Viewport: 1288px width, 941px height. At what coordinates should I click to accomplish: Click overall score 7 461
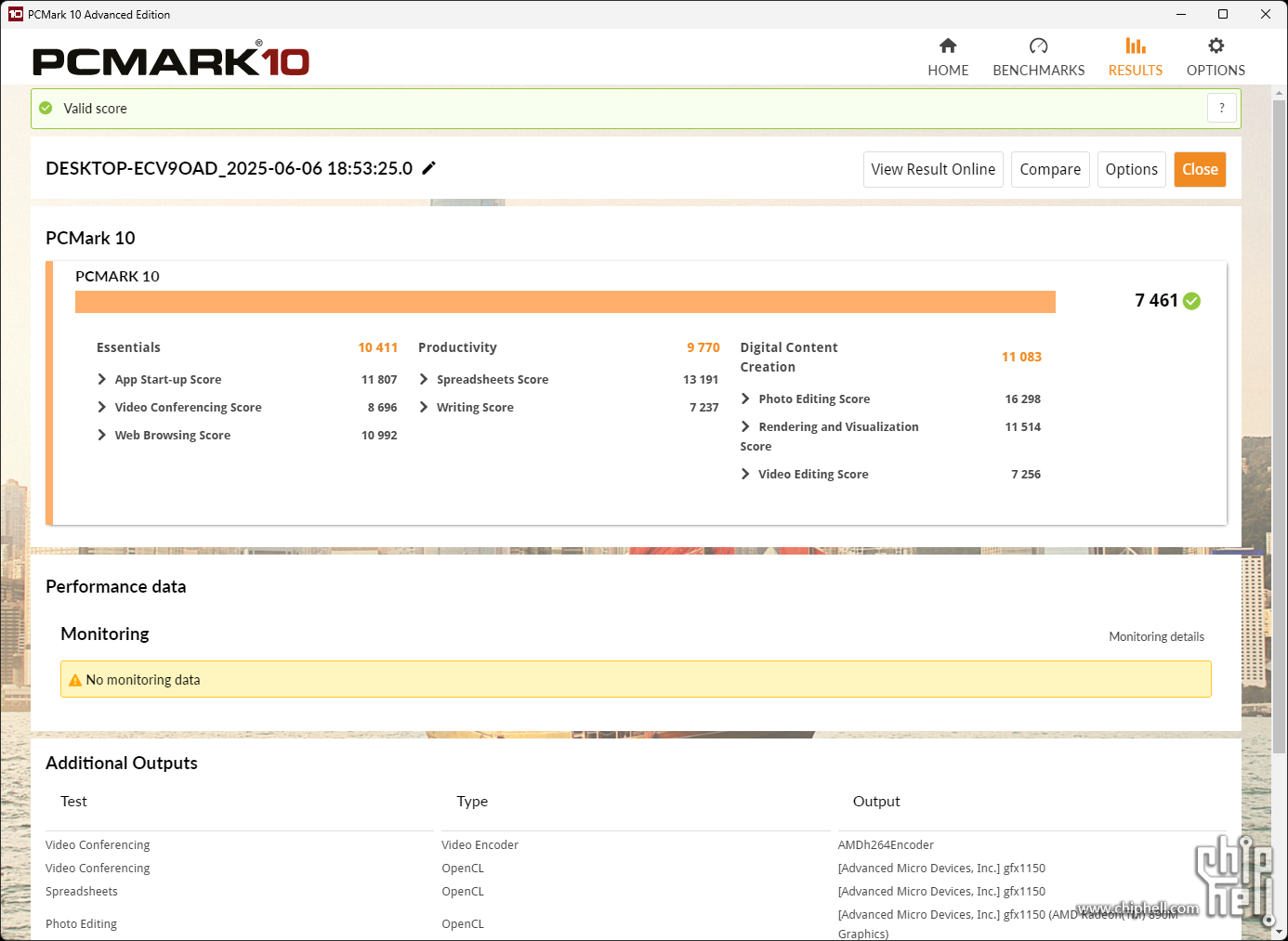[1156, 300]
